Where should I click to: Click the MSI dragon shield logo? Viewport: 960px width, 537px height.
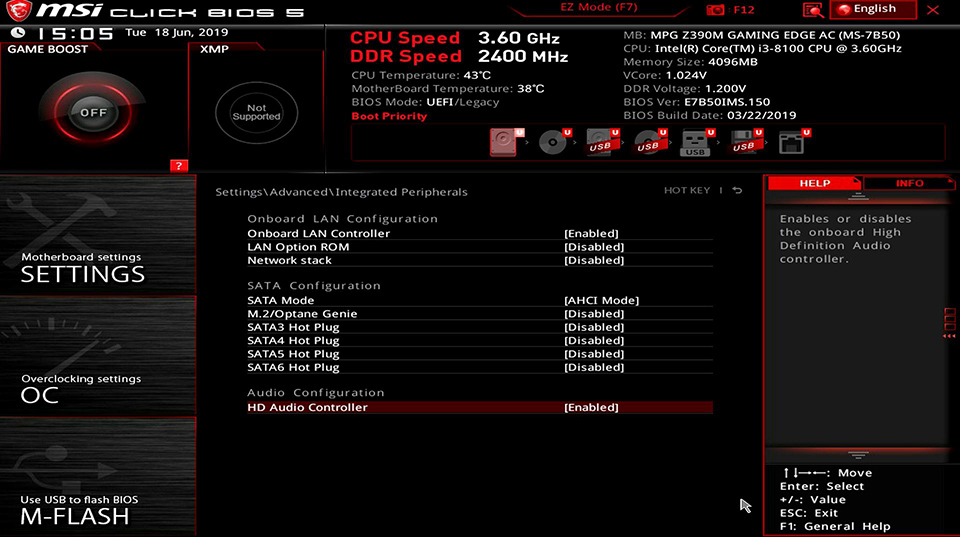pyautogui.click(x=18, y=10)
